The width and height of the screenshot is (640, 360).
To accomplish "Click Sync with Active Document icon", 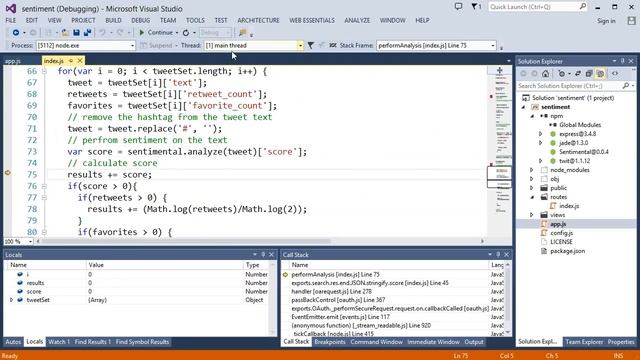I will (578, 74).
